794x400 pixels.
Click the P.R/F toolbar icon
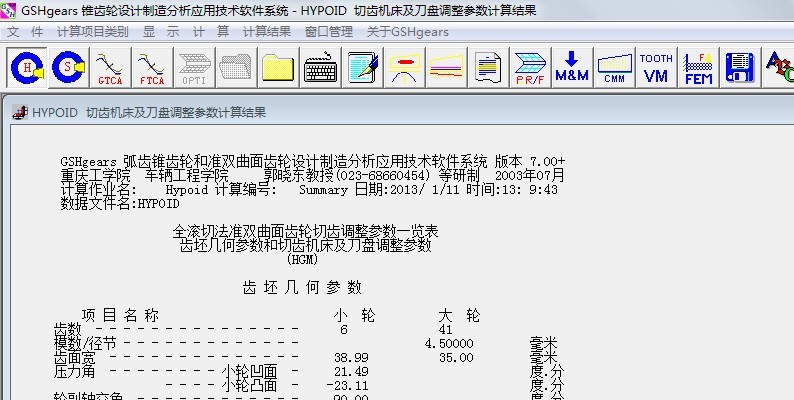[x=530, y=67]
